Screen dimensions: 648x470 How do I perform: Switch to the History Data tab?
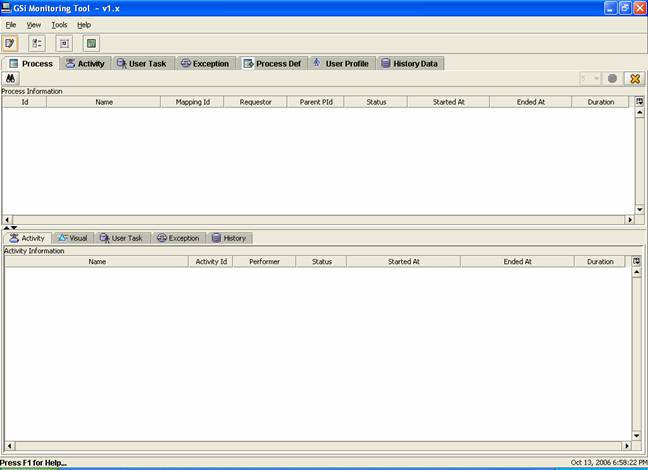pyautogui.click(x=409, y=63)
